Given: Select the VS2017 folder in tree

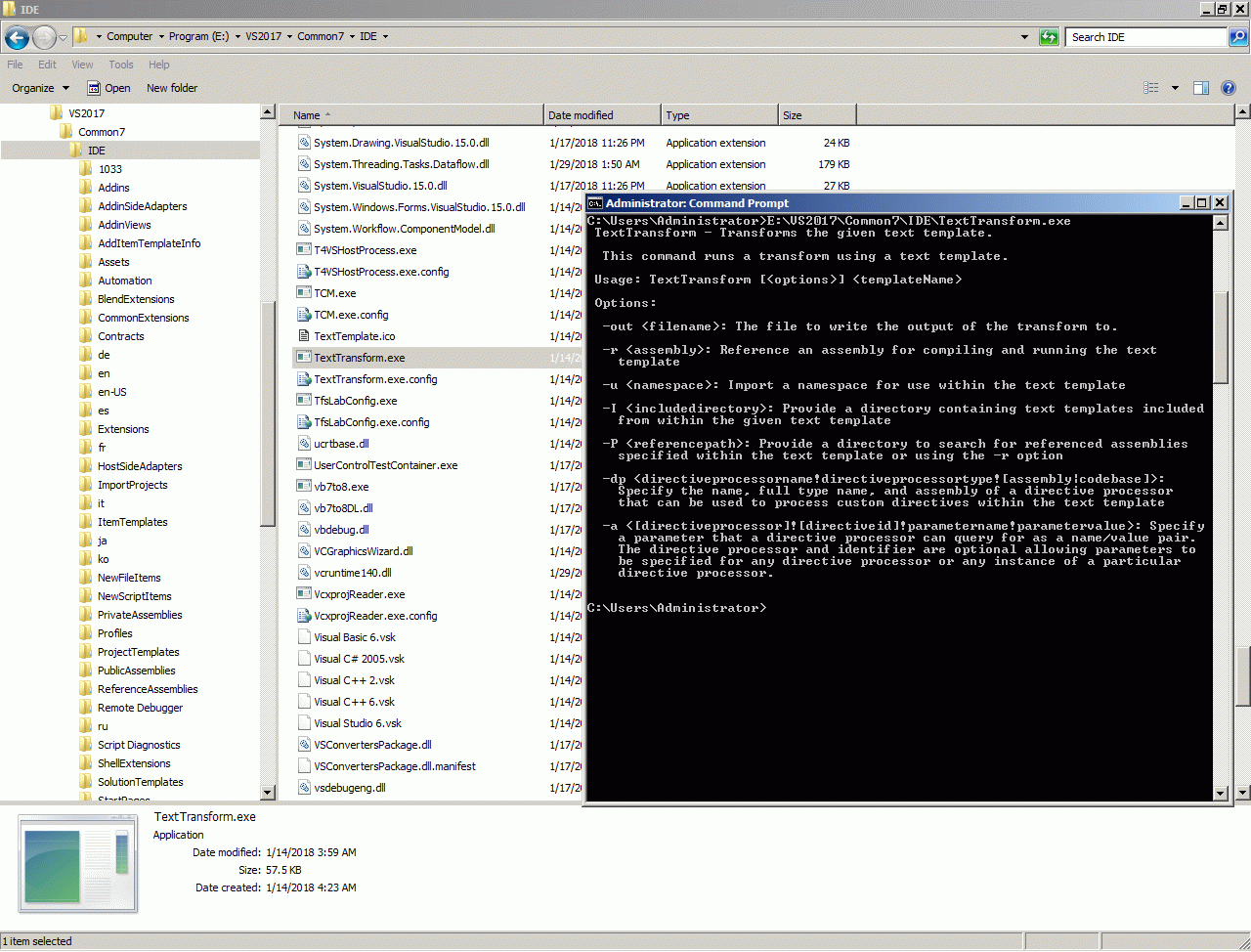Looking at the screenshot, I should point(86,113).
